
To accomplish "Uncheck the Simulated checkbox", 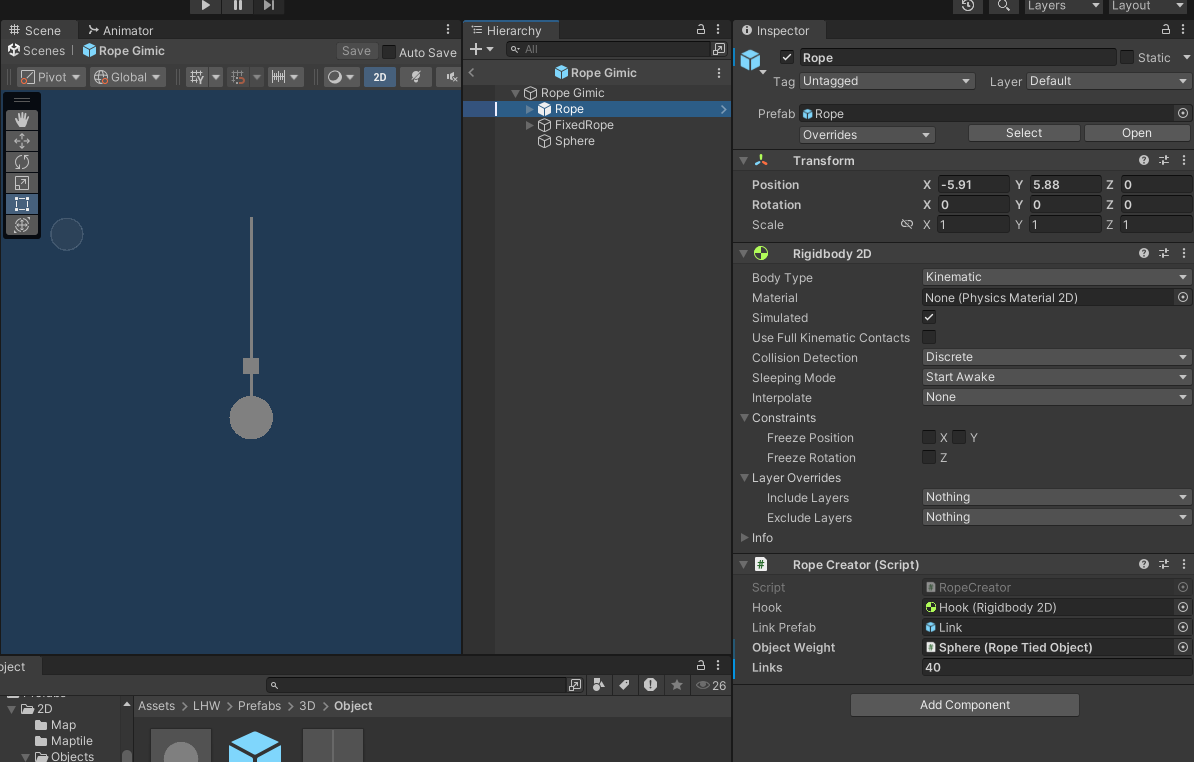I will [929, 318].
